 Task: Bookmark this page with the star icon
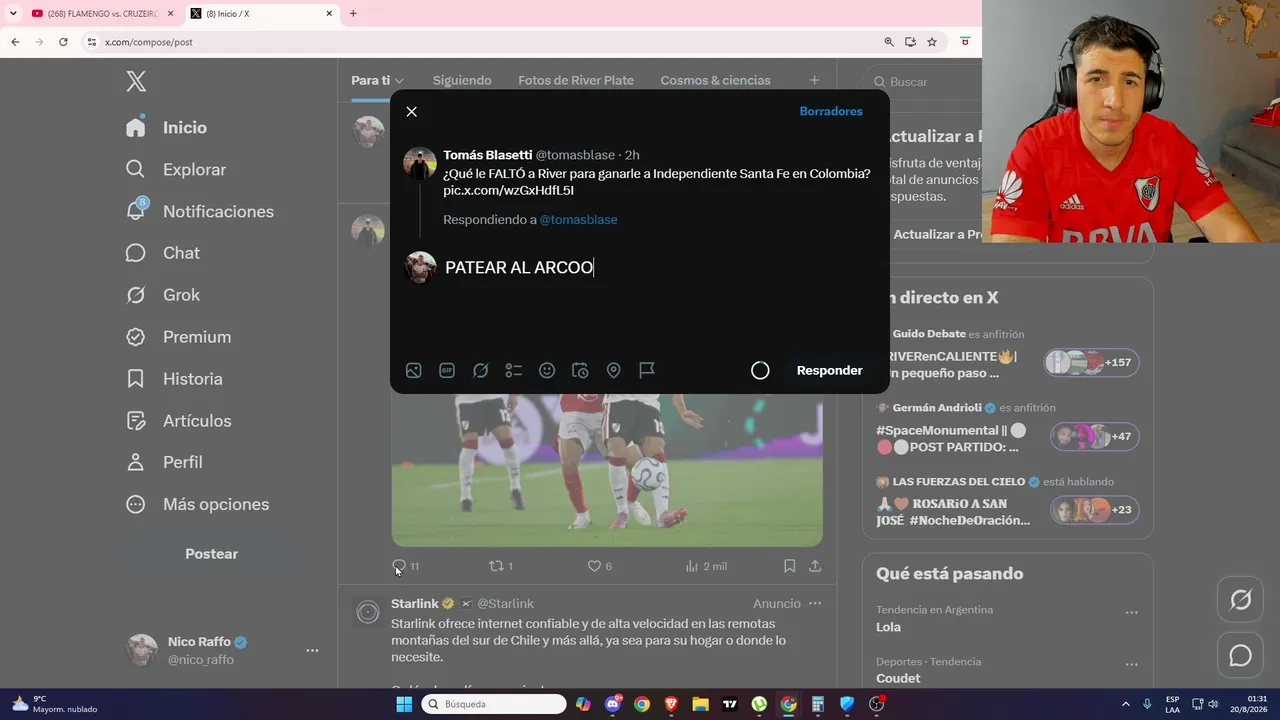pos(932,42)
